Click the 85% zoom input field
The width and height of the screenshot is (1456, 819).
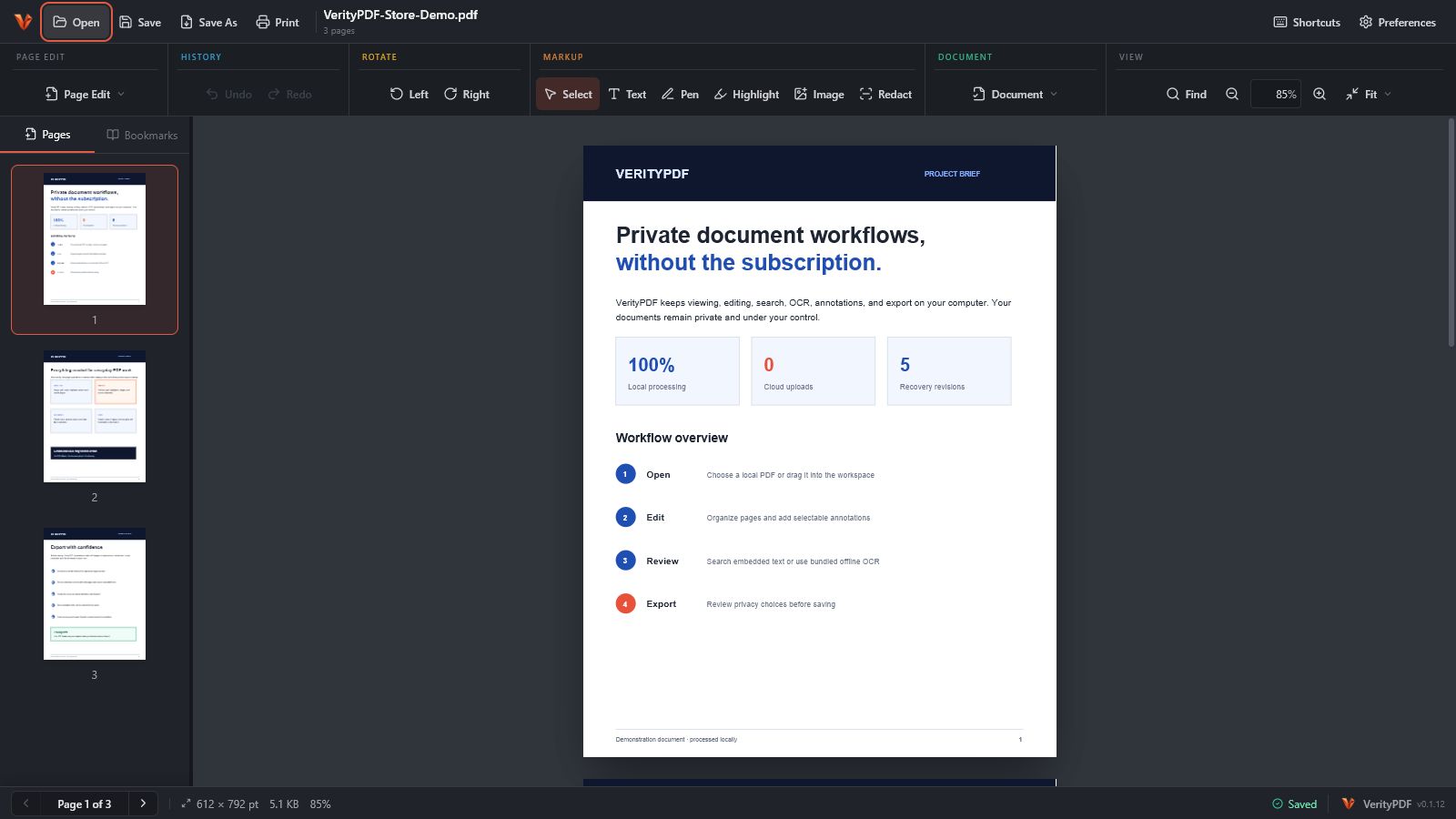1276,94
